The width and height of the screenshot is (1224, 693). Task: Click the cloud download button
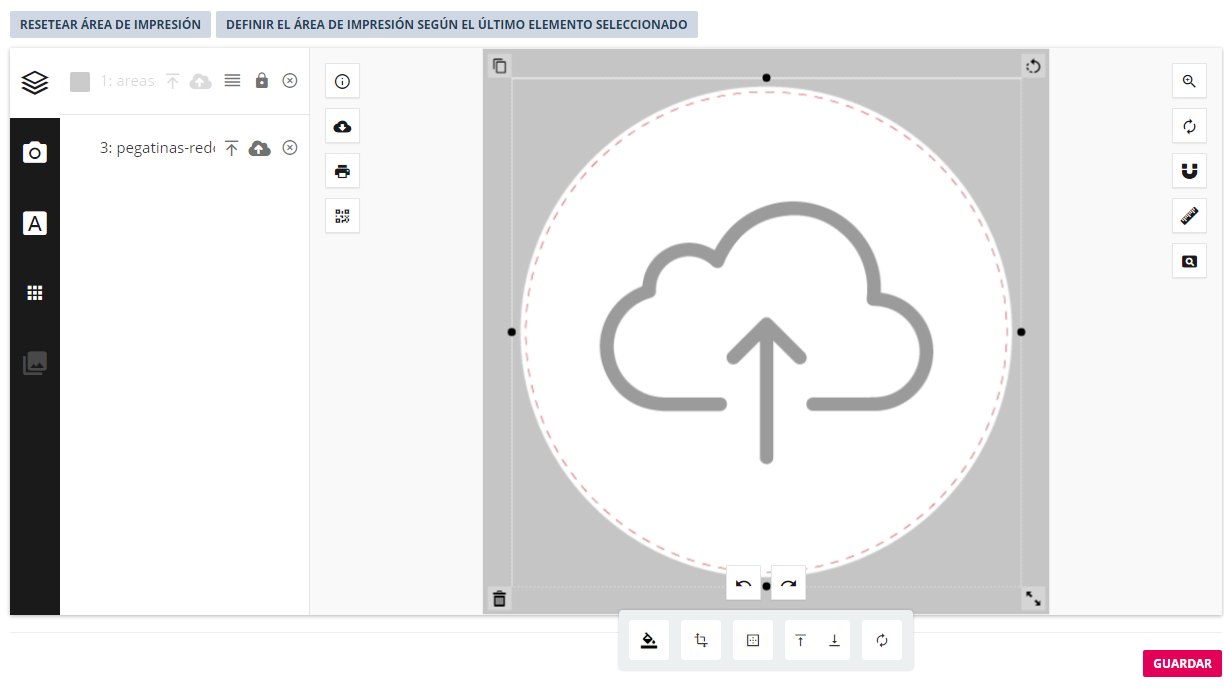342,126
